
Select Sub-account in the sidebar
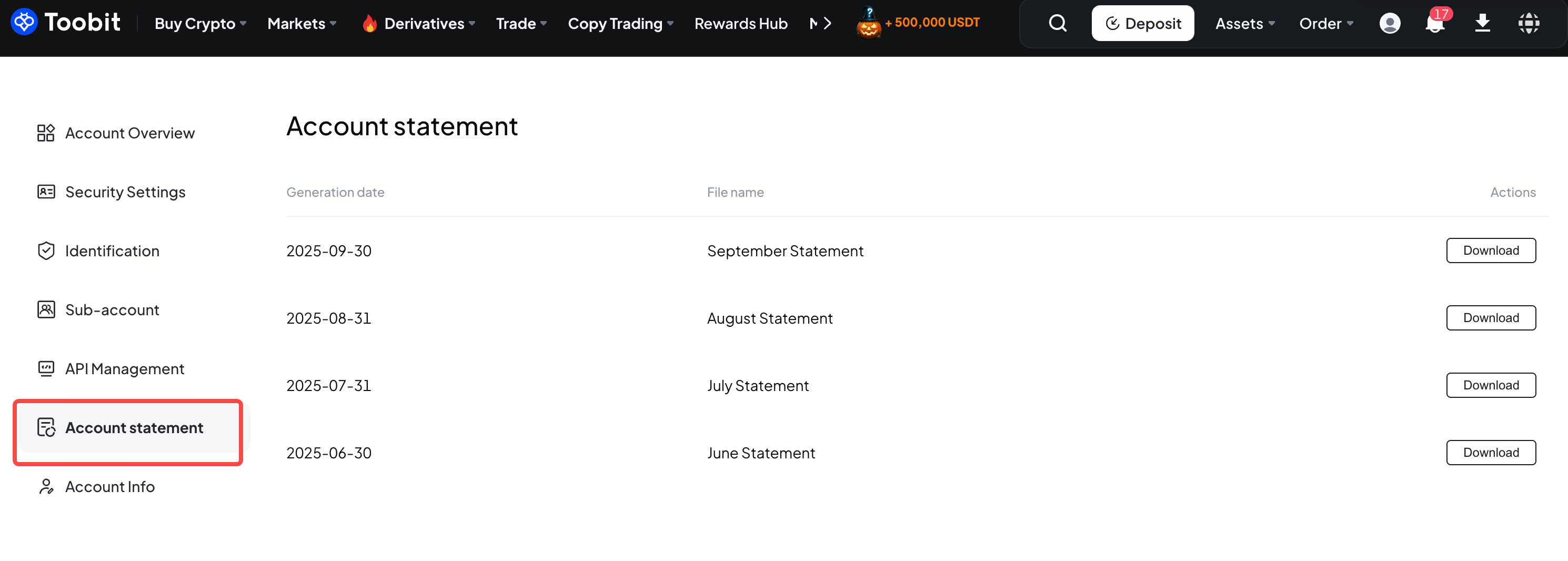coord(112,309)
